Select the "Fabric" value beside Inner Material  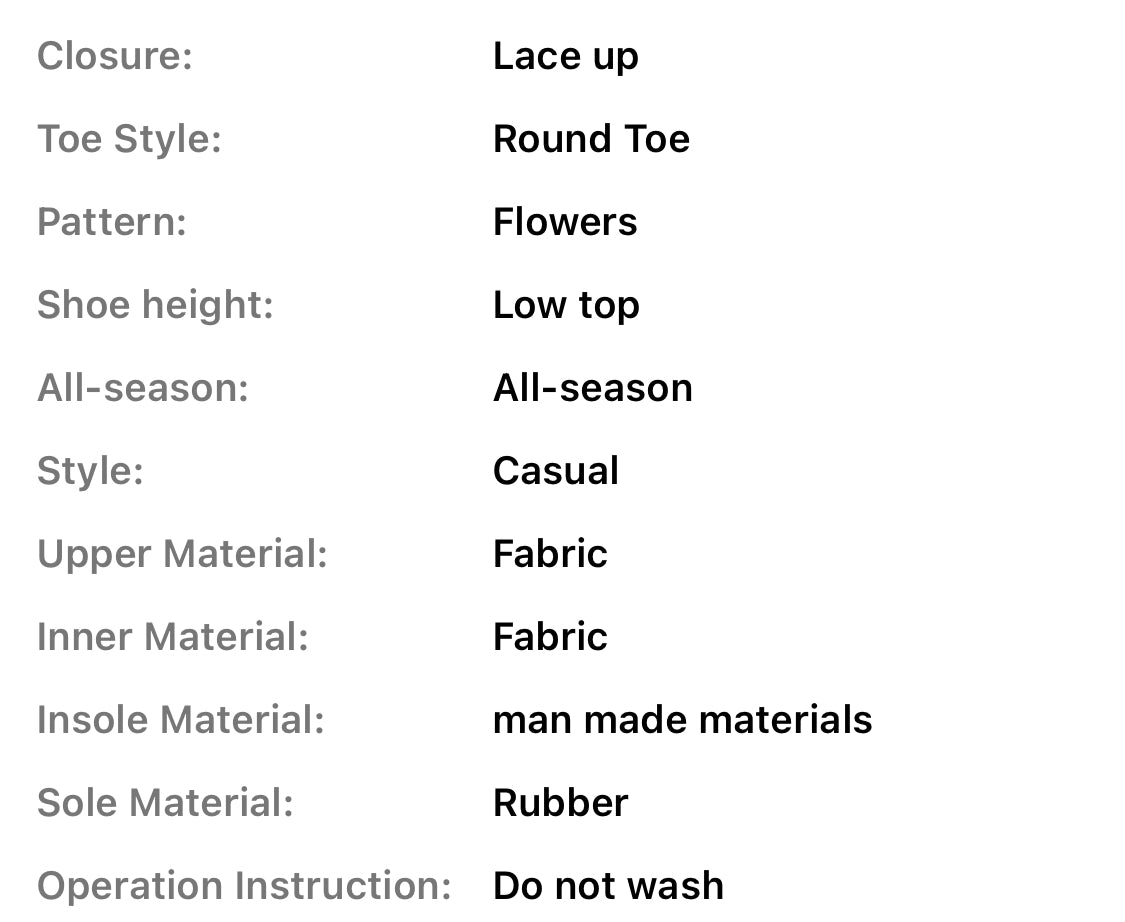coord(550,637)
